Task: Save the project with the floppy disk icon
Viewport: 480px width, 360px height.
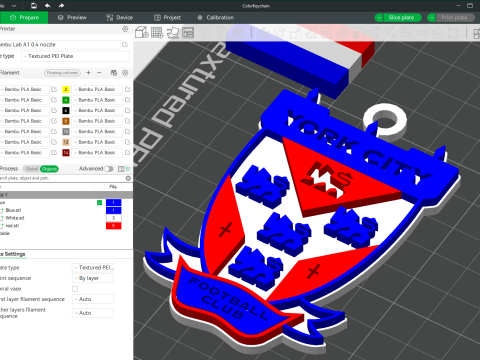Action: pos(34,6)
